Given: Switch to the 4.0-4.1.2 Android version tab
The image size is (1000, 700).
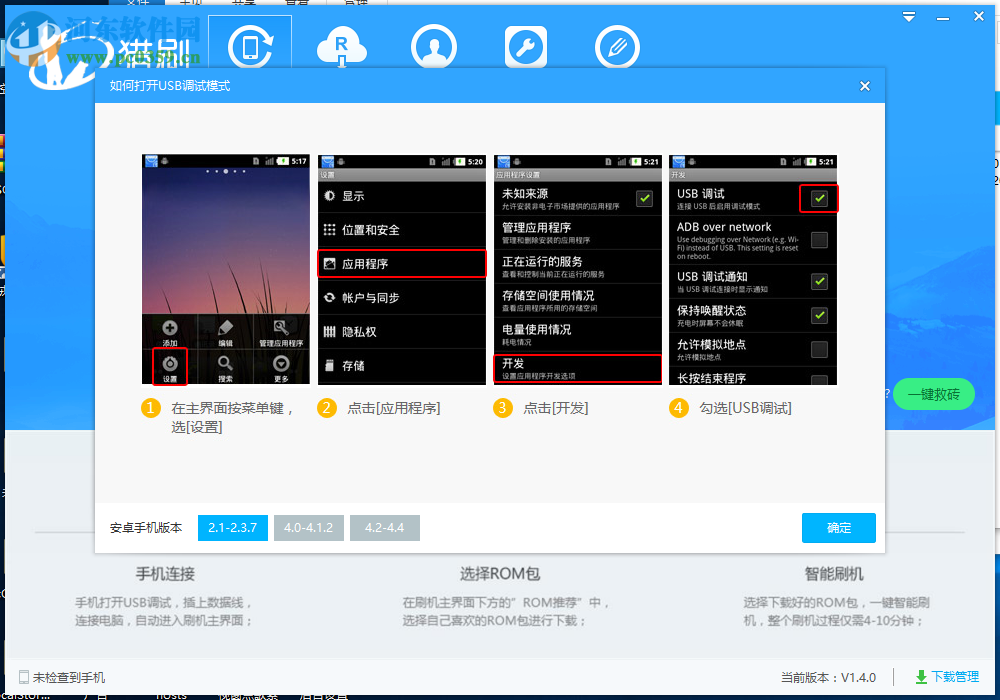Looking at the screenshot, I should click(x=308, y=528).
